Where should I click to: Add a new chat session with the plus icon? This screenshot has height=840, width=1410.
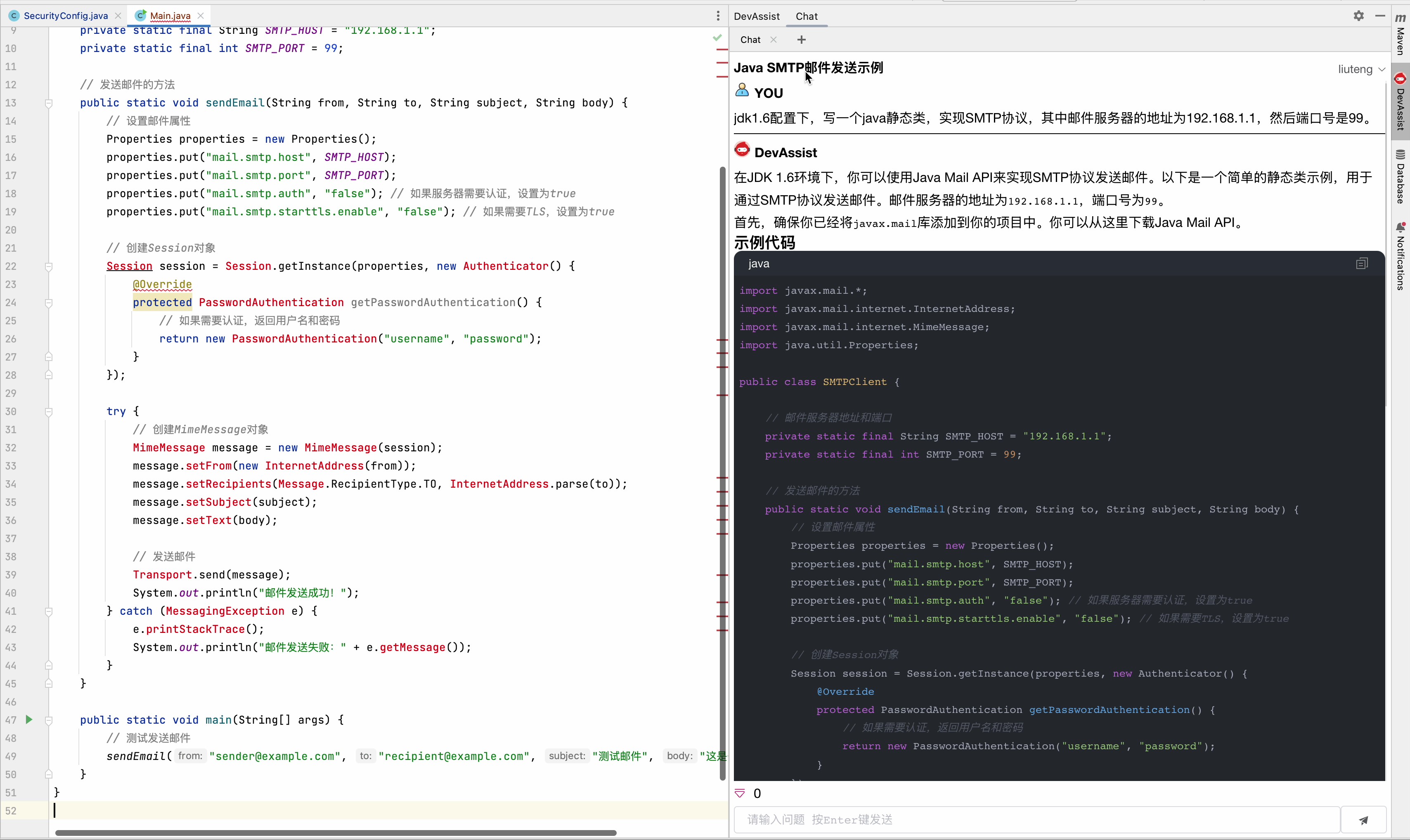pos(801,40)
